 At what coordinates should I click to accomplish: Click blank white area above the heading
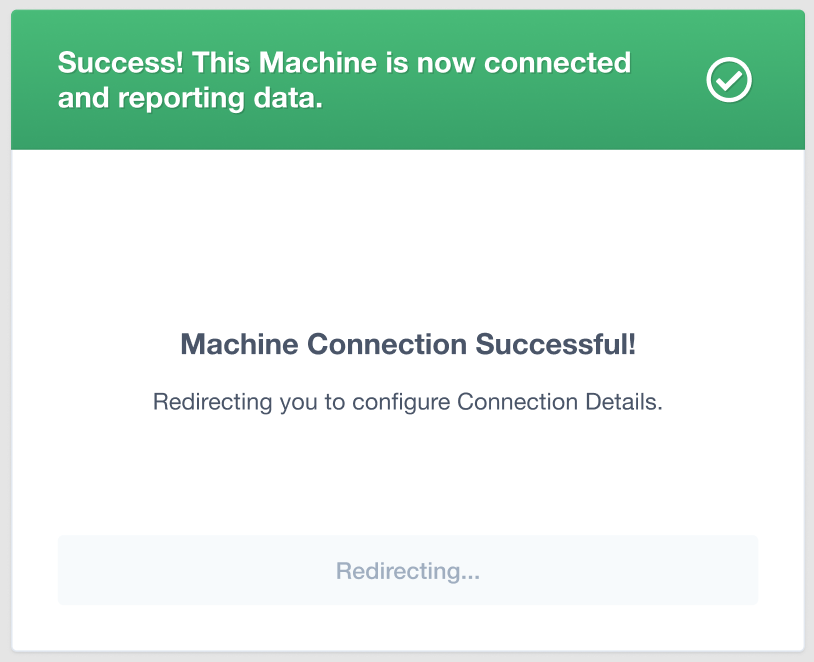(407, 240)
